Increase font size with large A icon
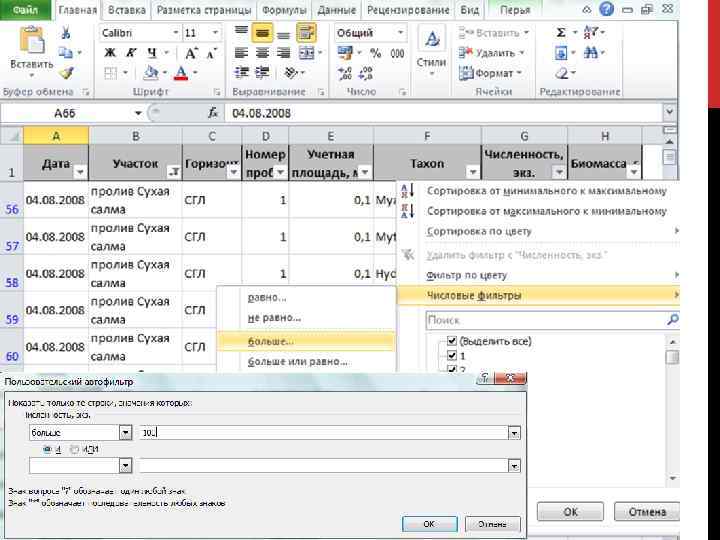This screenshot has height=540, width=720. coord(191,53)
